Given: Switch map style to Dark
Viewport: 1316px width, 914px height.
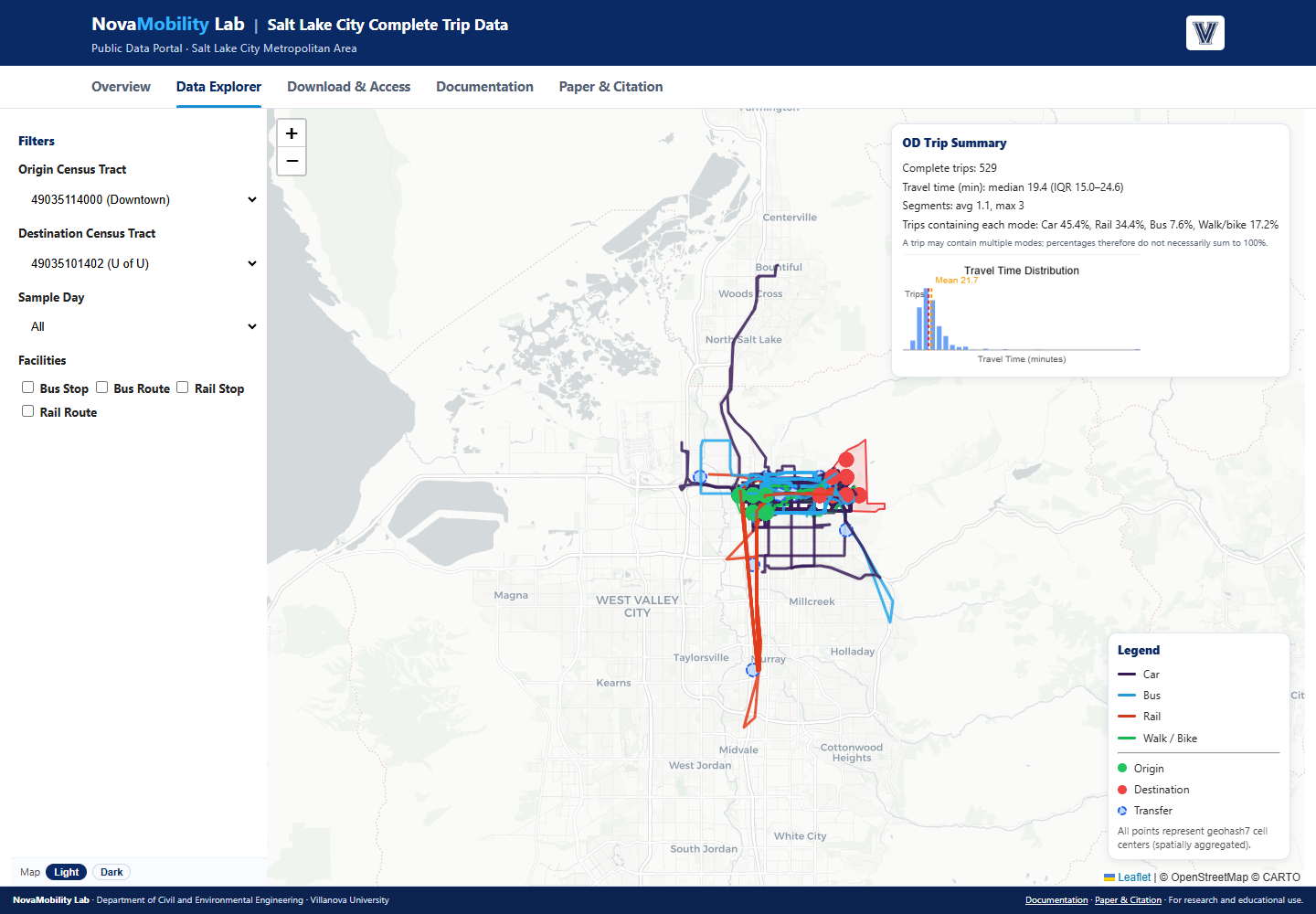Looking at the screenshot, I should [x=111, y=872].
